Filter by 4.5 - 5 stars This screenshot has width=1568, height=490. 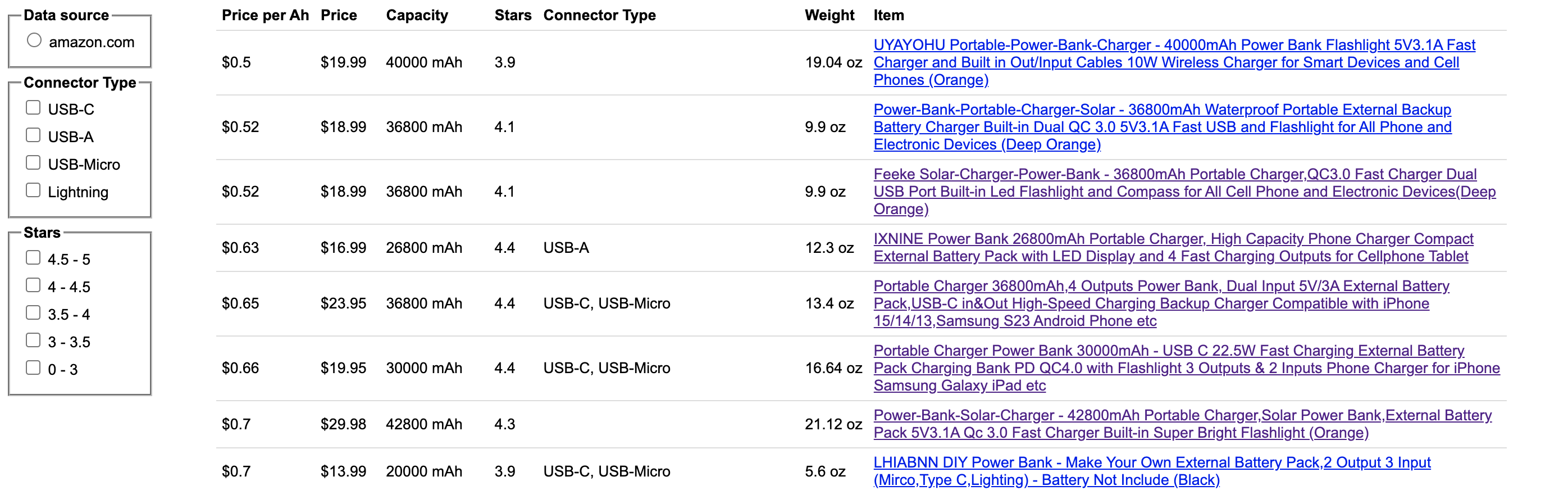click(33, 258)
